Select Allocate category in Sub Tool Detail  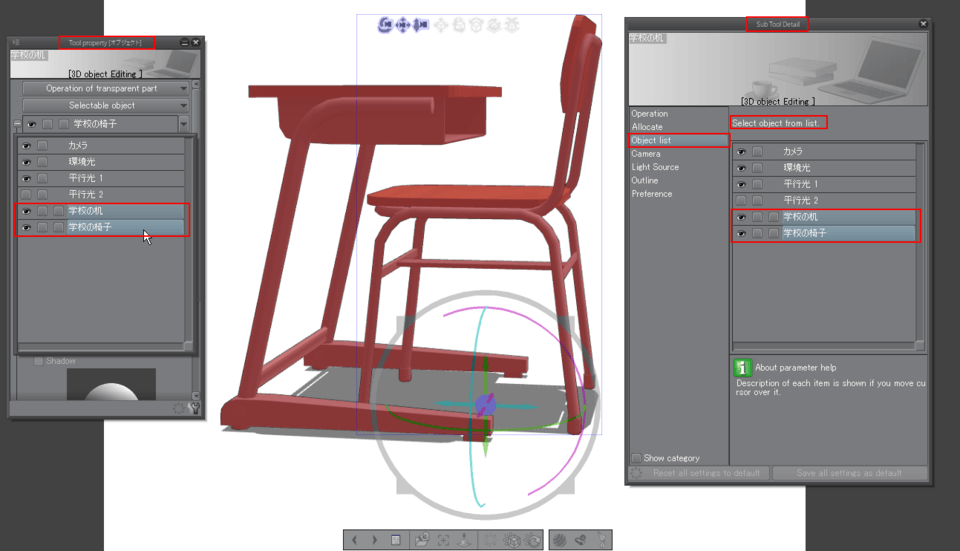[x=647, y=127]
